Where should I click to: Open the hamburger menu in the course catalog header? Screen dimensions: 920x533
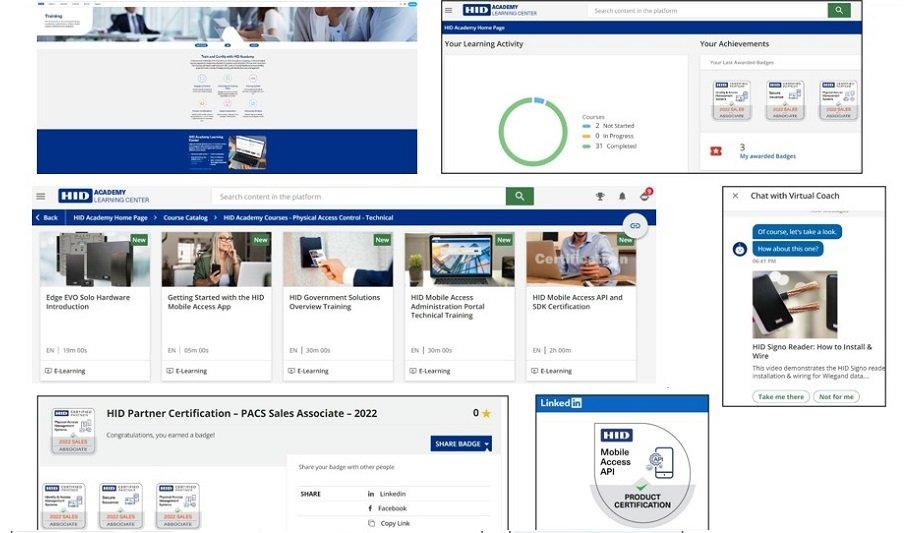(41, 197)
